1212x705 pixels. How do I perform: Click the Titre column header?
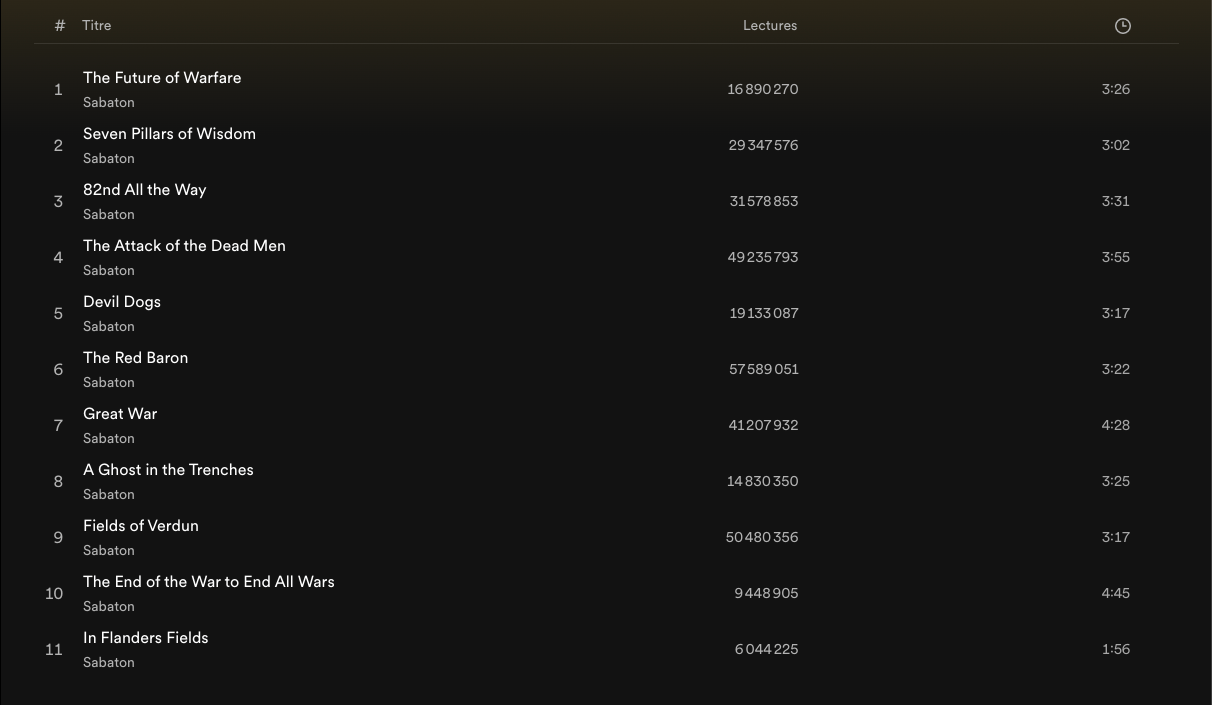pyautogui.click(x=97, y=26)
